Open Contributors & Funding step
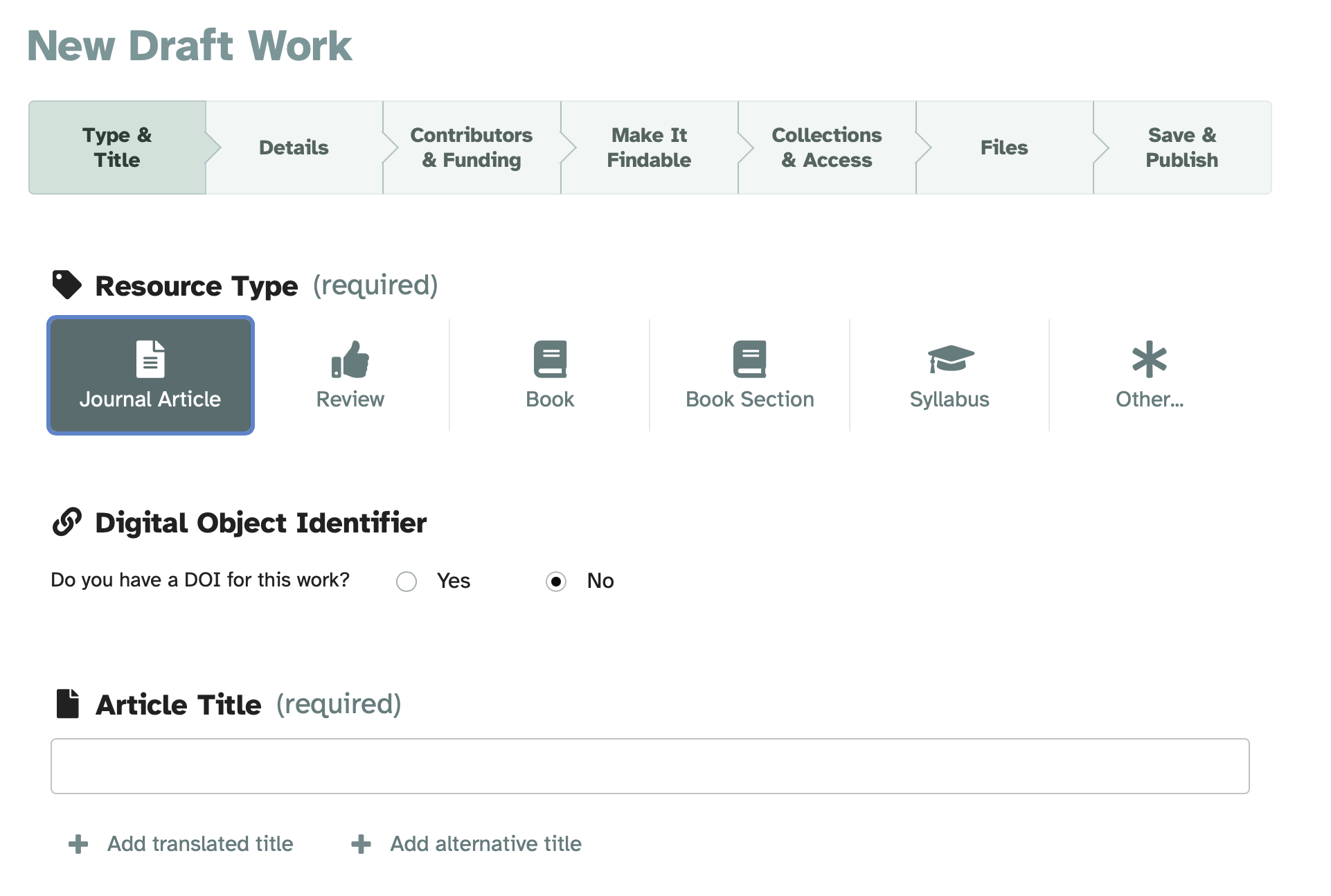The image size is (1331, 896). click(472, 147)
